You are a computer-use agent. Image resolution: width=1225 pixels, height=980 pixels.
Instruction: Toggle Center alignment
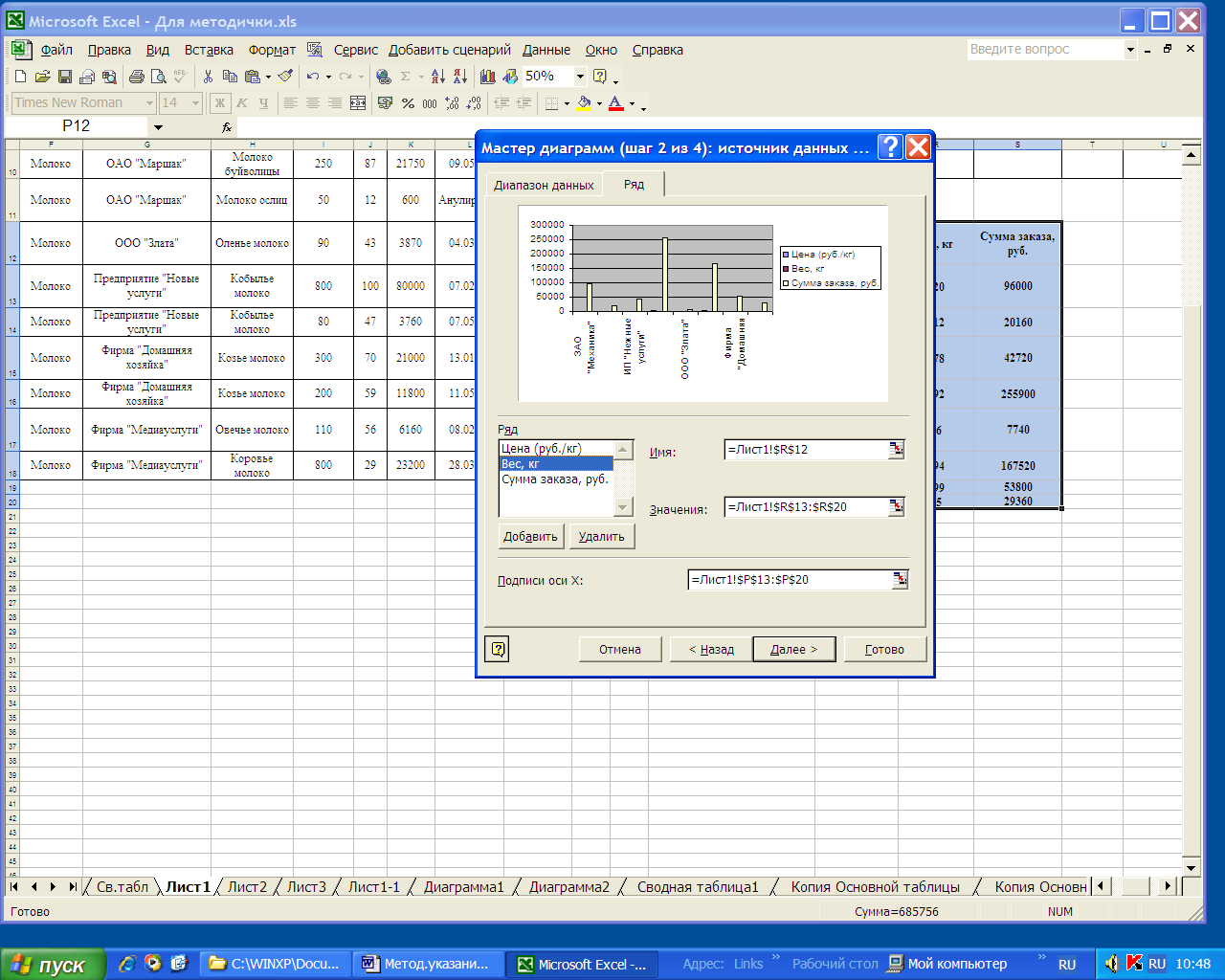(x=313, y=102)
